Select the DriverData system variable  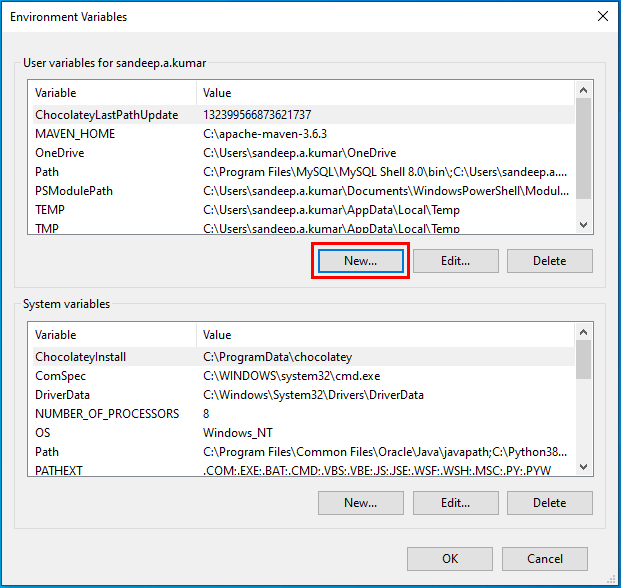click(303, 395)
